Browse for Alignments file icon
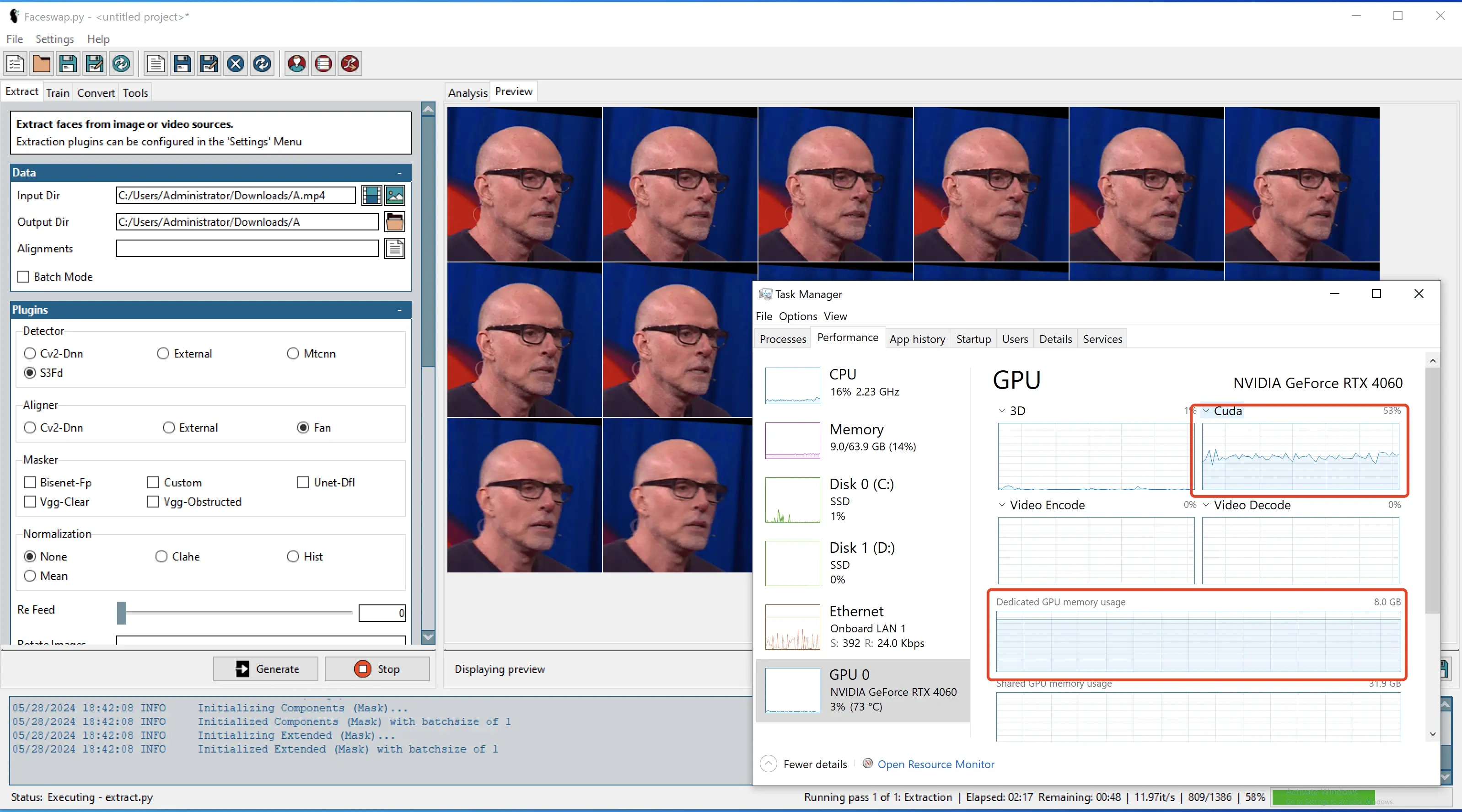The height and width of the screenshot is (812, 1462). pyautogui.click(x=394, y=249)
